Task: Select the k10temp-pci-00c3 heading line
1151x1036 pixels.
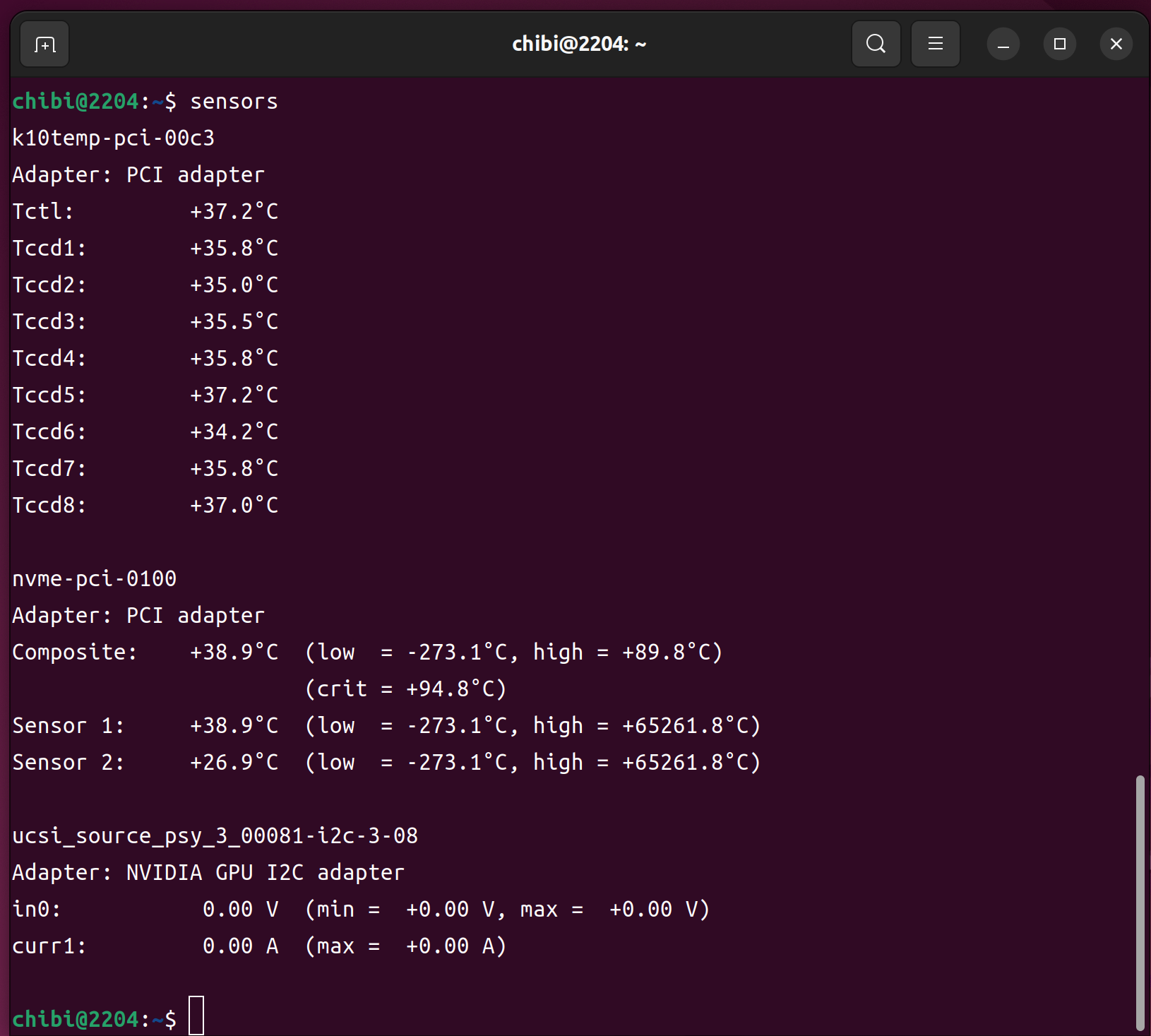Action: click(113, 138)
